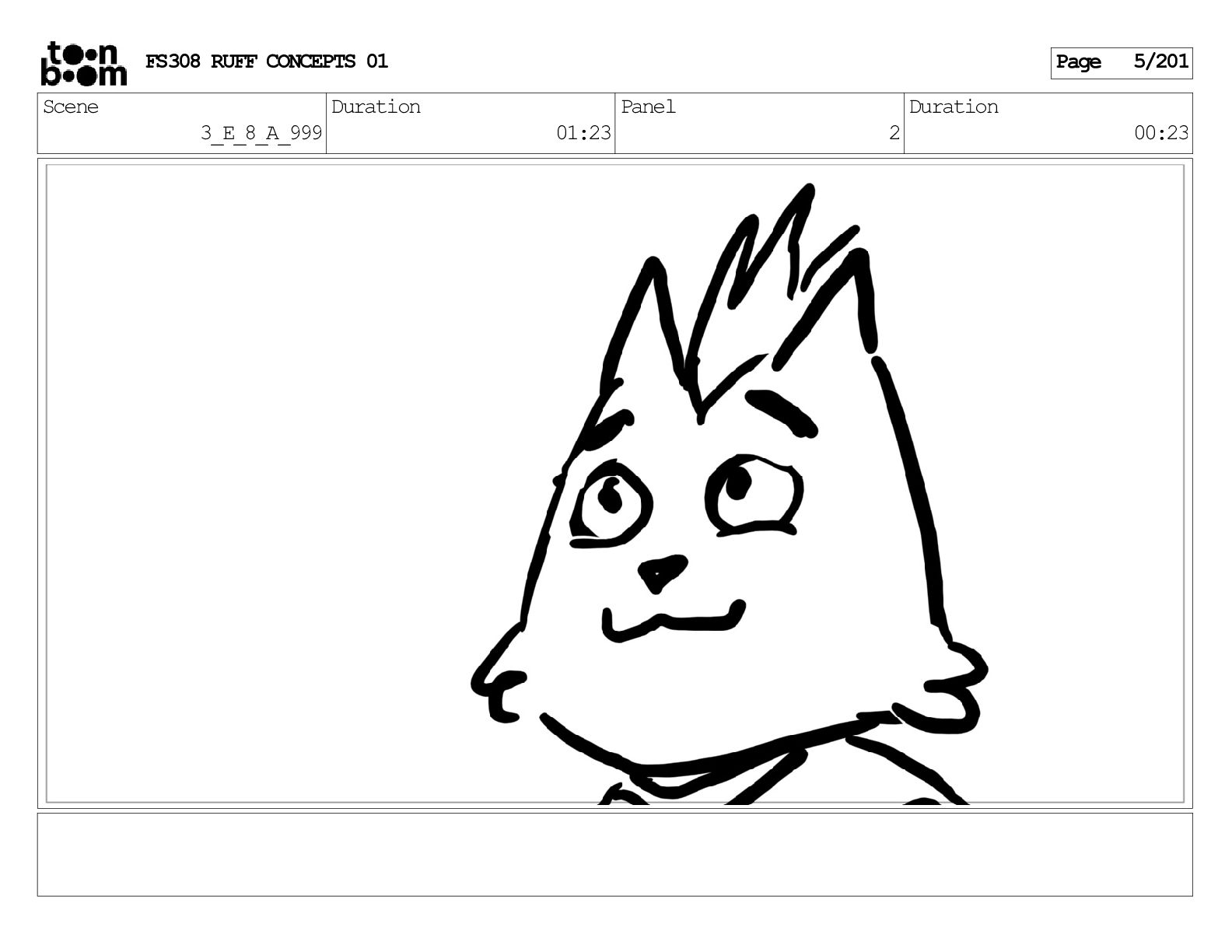
Task: Click the Toon Boom logo
Action: tap(83, 63)
